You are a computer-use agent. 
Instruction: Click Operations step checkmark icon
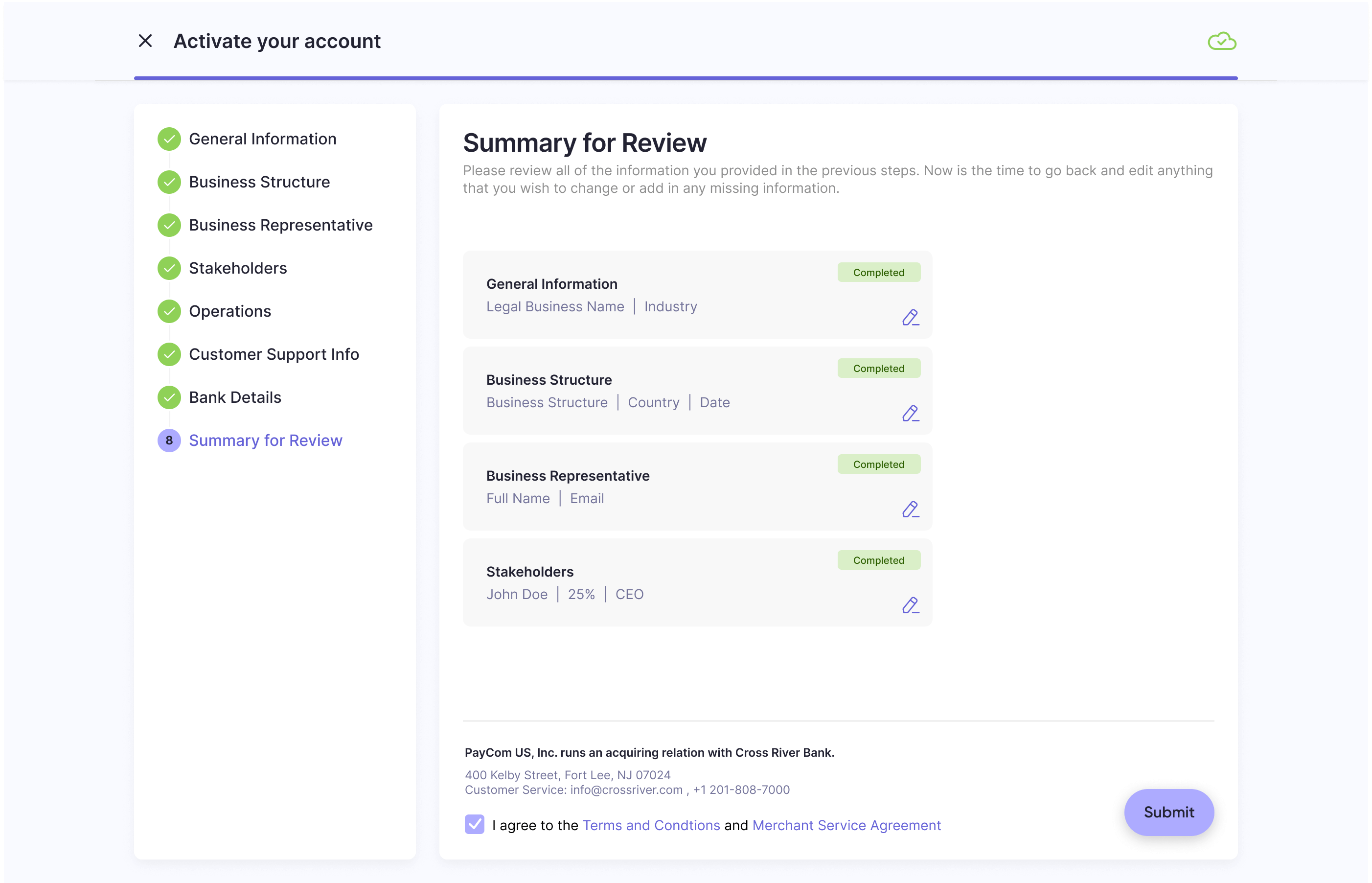click(169, 311)
